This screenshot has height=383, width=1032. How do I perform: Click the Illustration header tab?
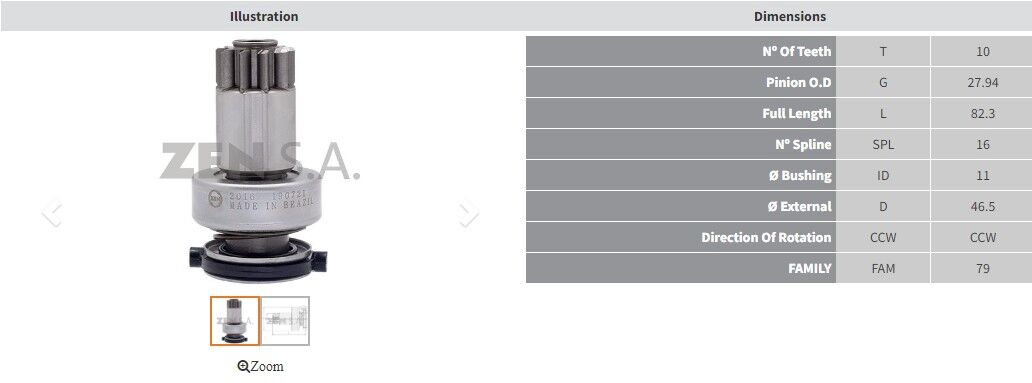(264, 16)
